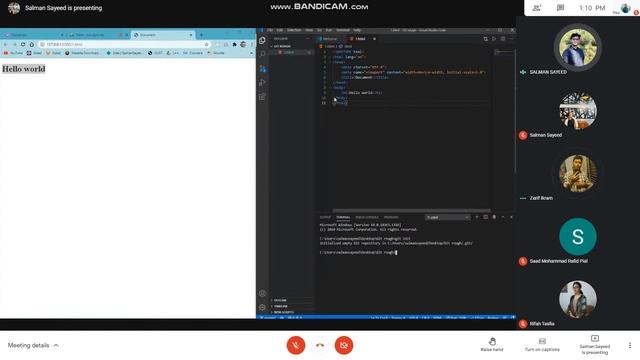The image size is (640, 360).
Task: Open the Manage gear in VS Code activity bar
Action: click(262, 307)
